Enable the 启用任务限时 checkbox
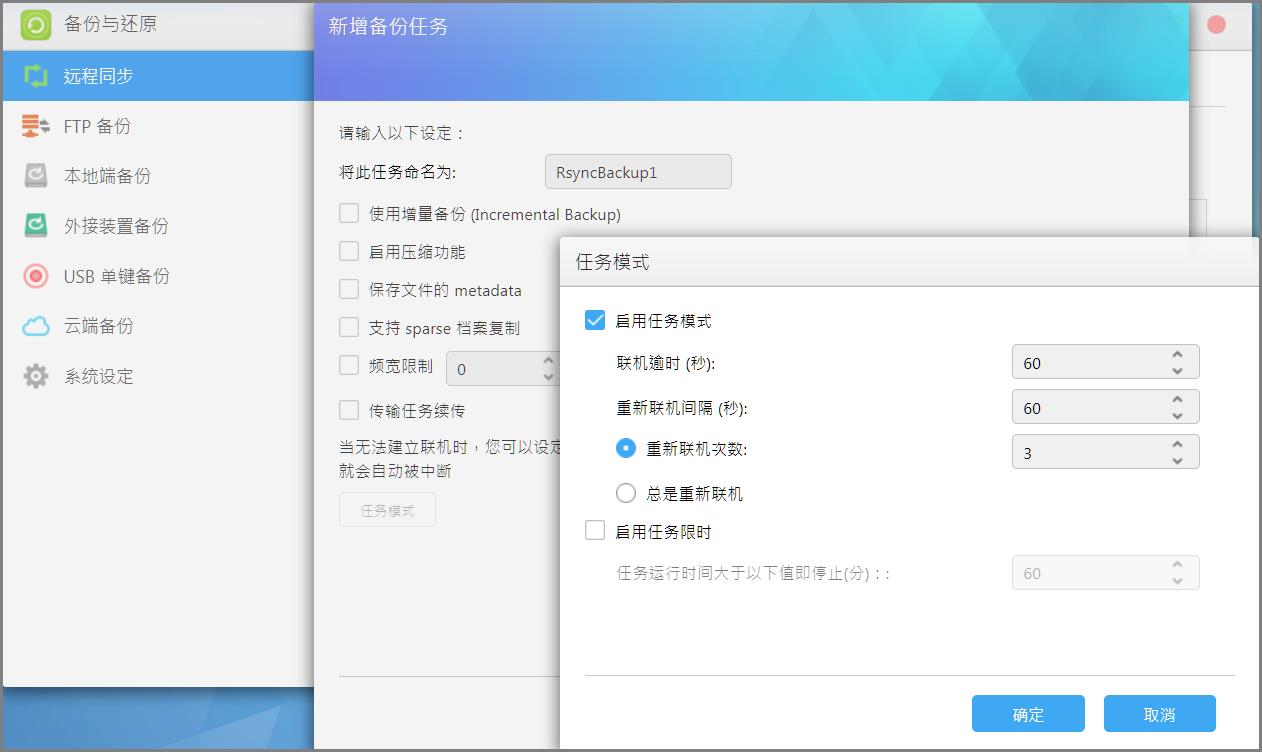 (595, 531)
